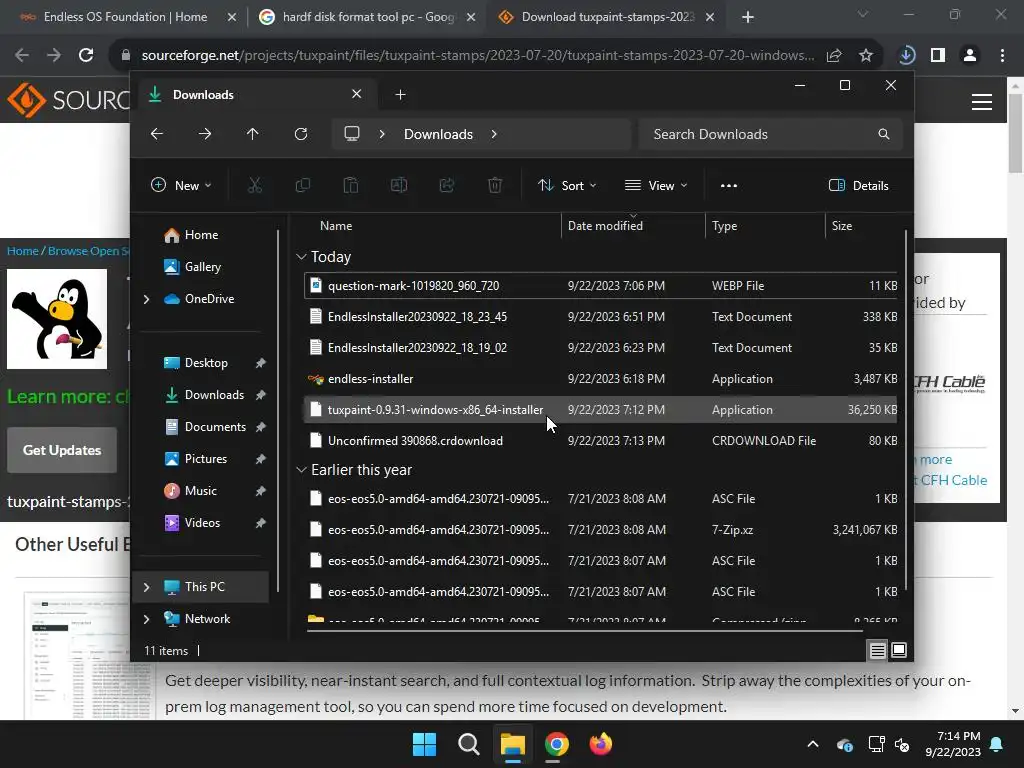The width and height of the screenshot is (1024, 768).
Task: Open the See more ellipsis menu in Explorer
Action: pyautogui.click(x=729, y=185)
